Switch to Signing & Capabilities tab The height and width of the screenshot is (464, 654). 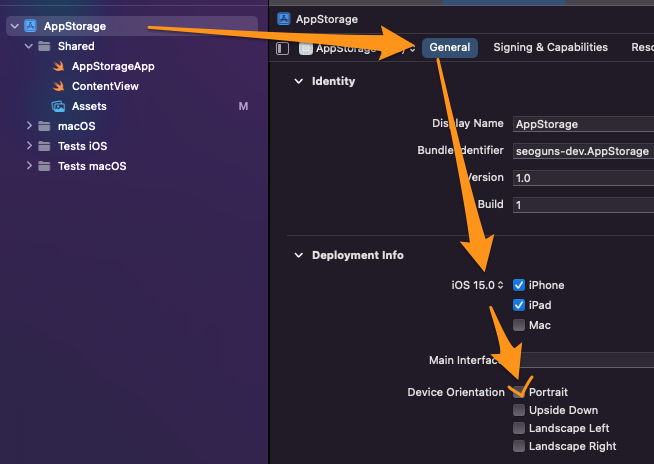pos(551,48)
